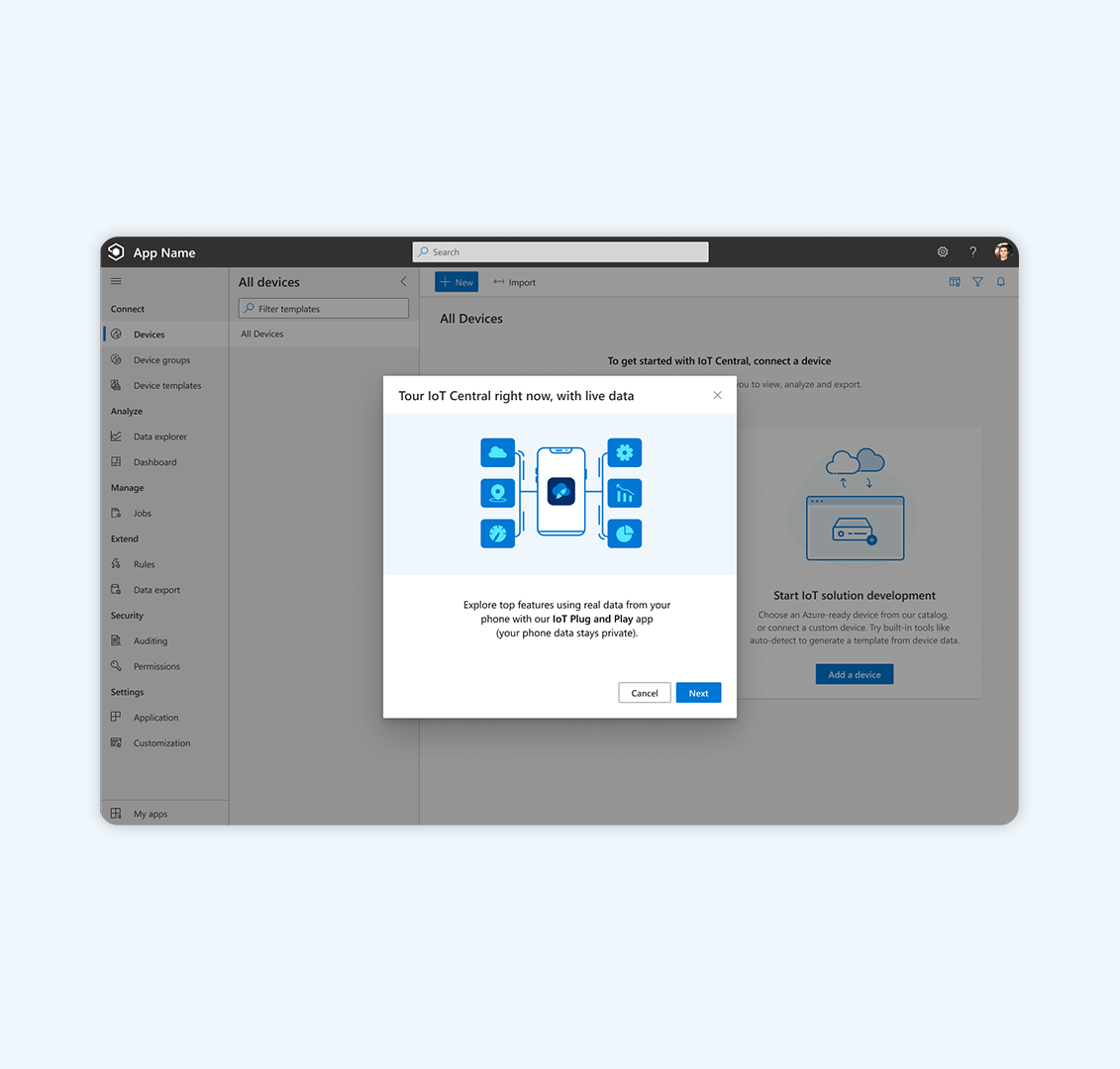Viewport: 1120px width, 1069px height.
Task: Click the 'Start IoT solution development' heading
Action: [x=855, y=596]
